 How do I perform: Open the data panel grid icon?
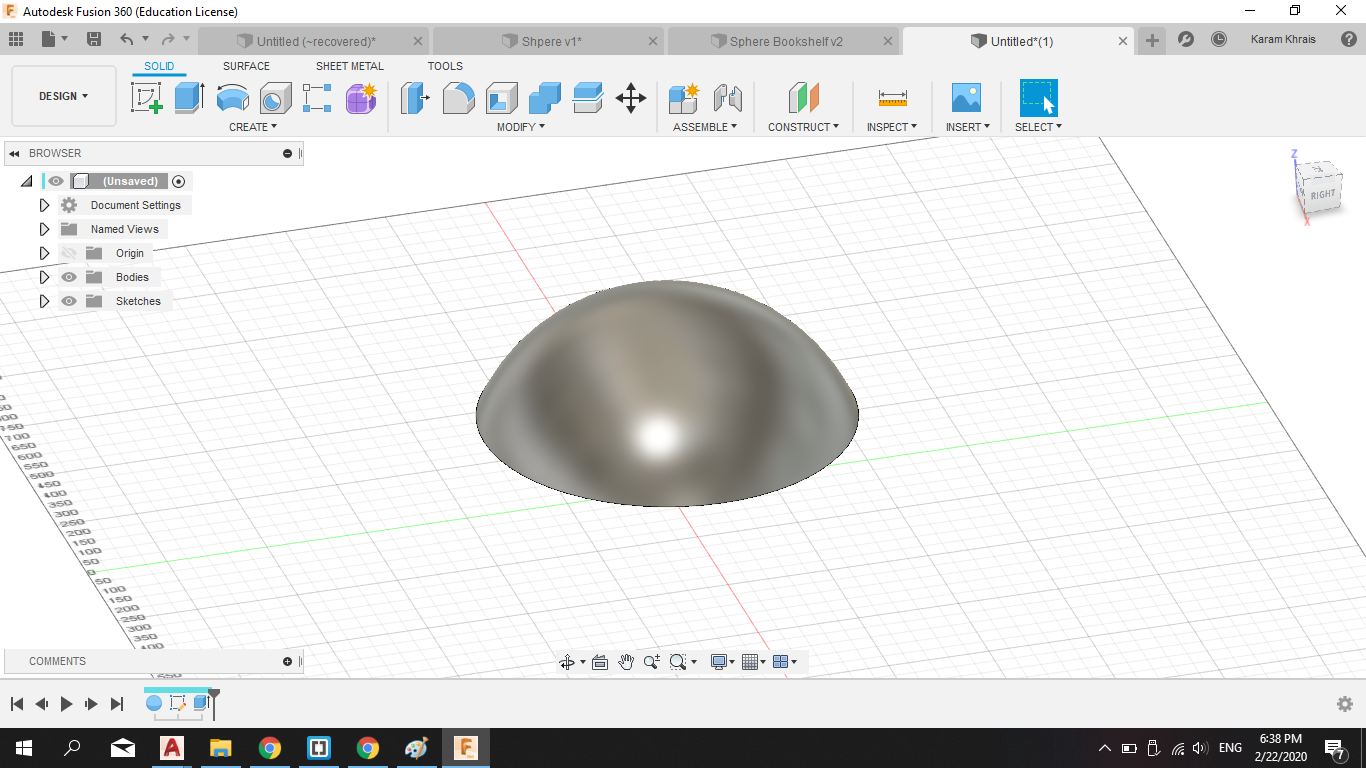[16, 39]
